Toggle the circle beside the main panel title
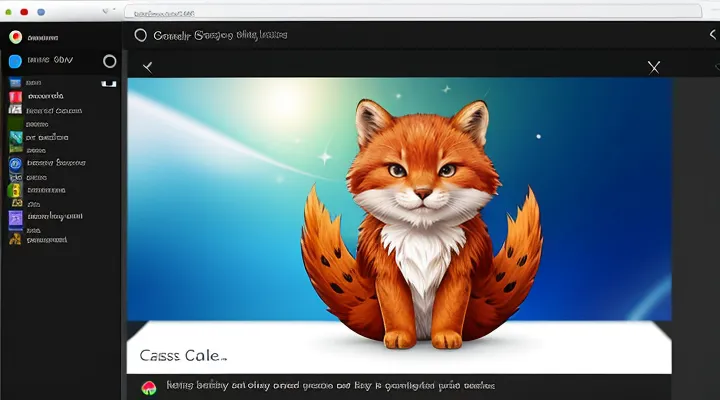 (x=140, y=35)
